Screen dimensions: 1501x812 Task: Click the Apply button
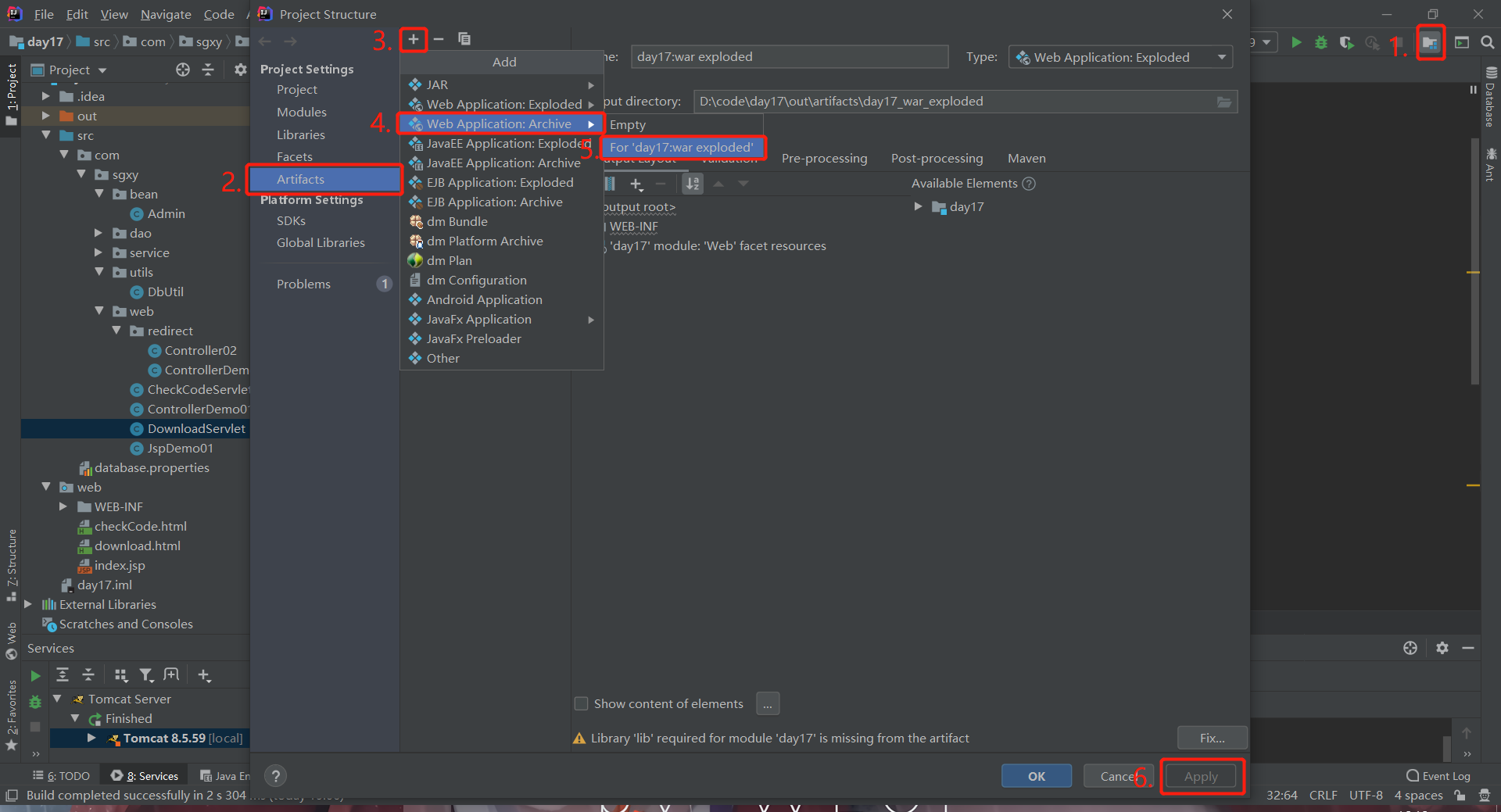[1200, 776]
